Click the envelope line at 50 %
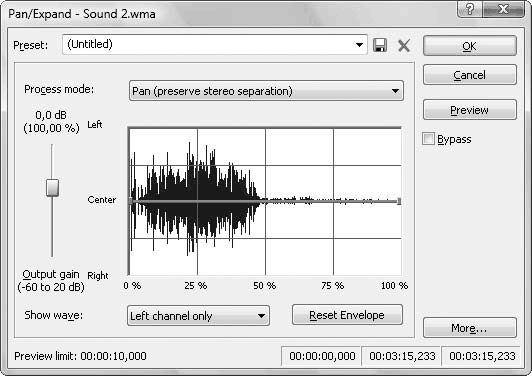This screenshot has height=376, width=532. 265,202
